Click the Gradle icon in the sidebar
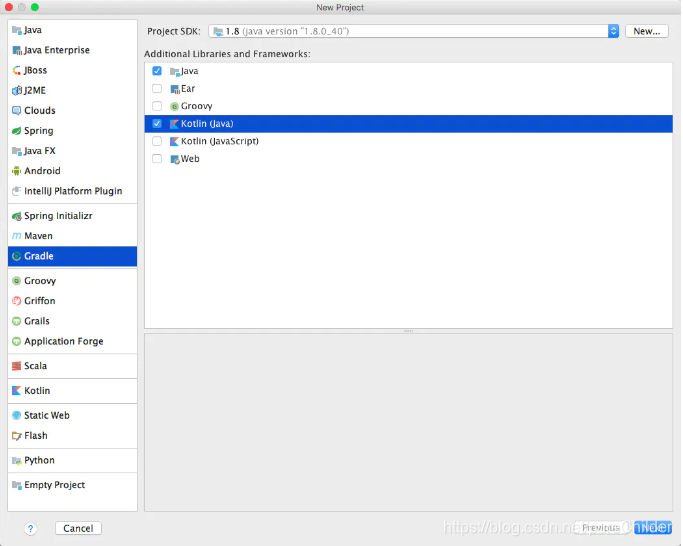Screen dimensions: 683x546 click(x=17, y=256)
